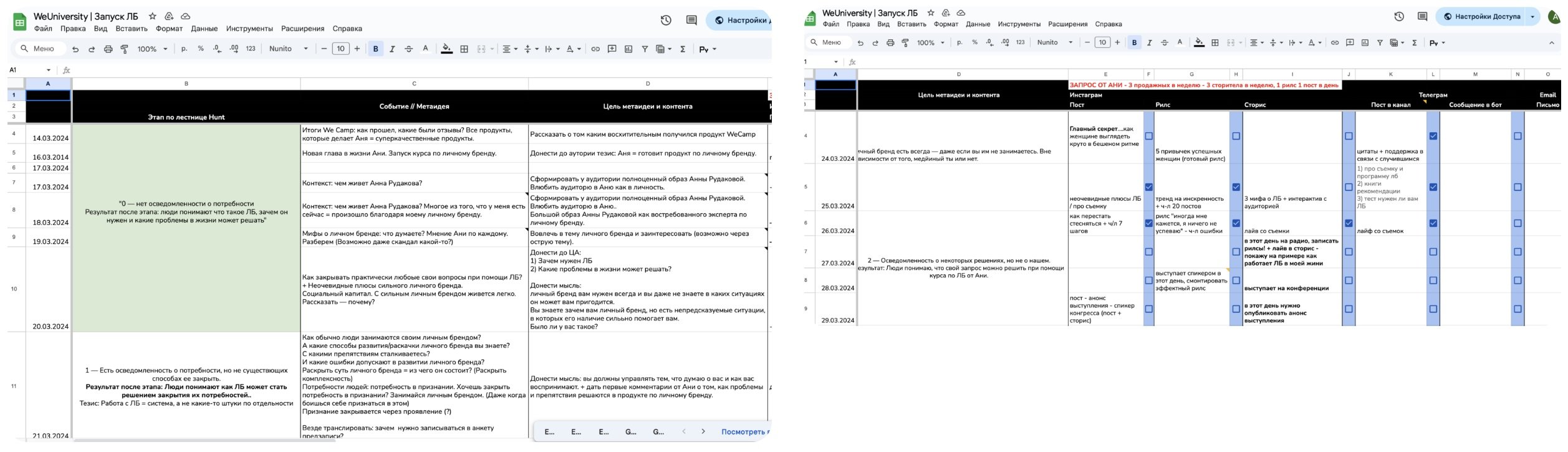Screen dimensions: 1568x452
Task: Click Посмотреть link at the bottom left window
Action: (x=745, y=431)
